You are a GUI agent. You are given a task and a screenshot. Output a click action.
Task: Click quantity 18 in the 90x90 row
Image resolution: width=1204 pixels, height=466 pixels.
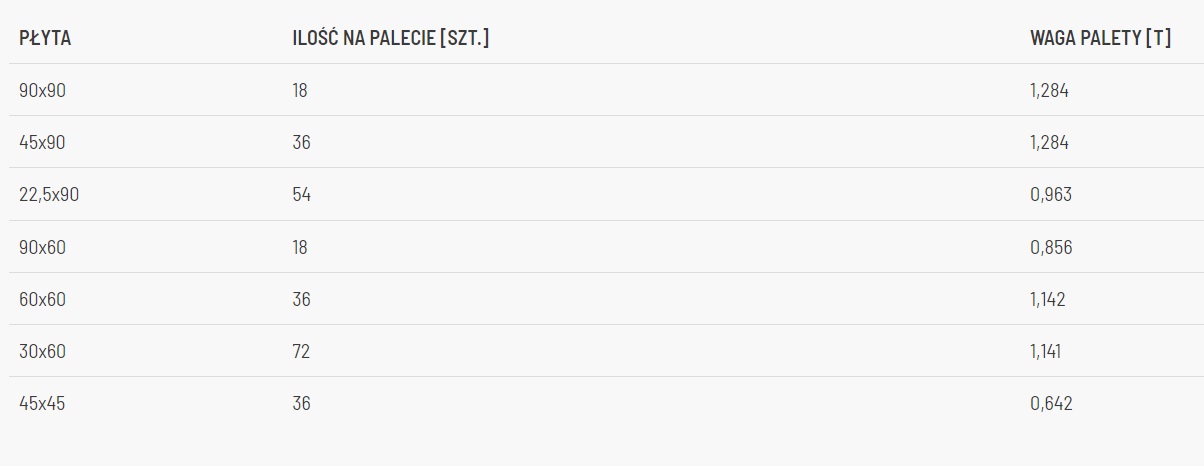pos(300,91)
